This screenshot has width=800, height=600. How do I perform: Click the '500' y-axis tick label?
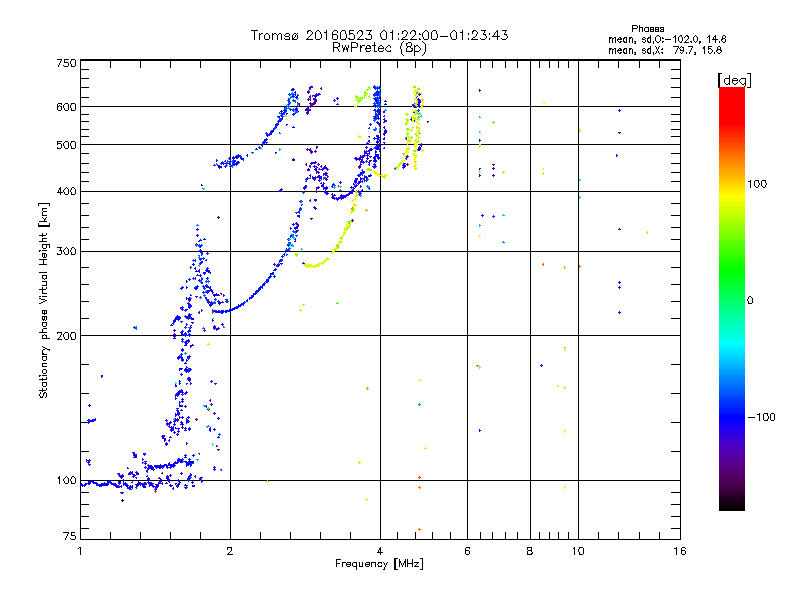[66, 145]
